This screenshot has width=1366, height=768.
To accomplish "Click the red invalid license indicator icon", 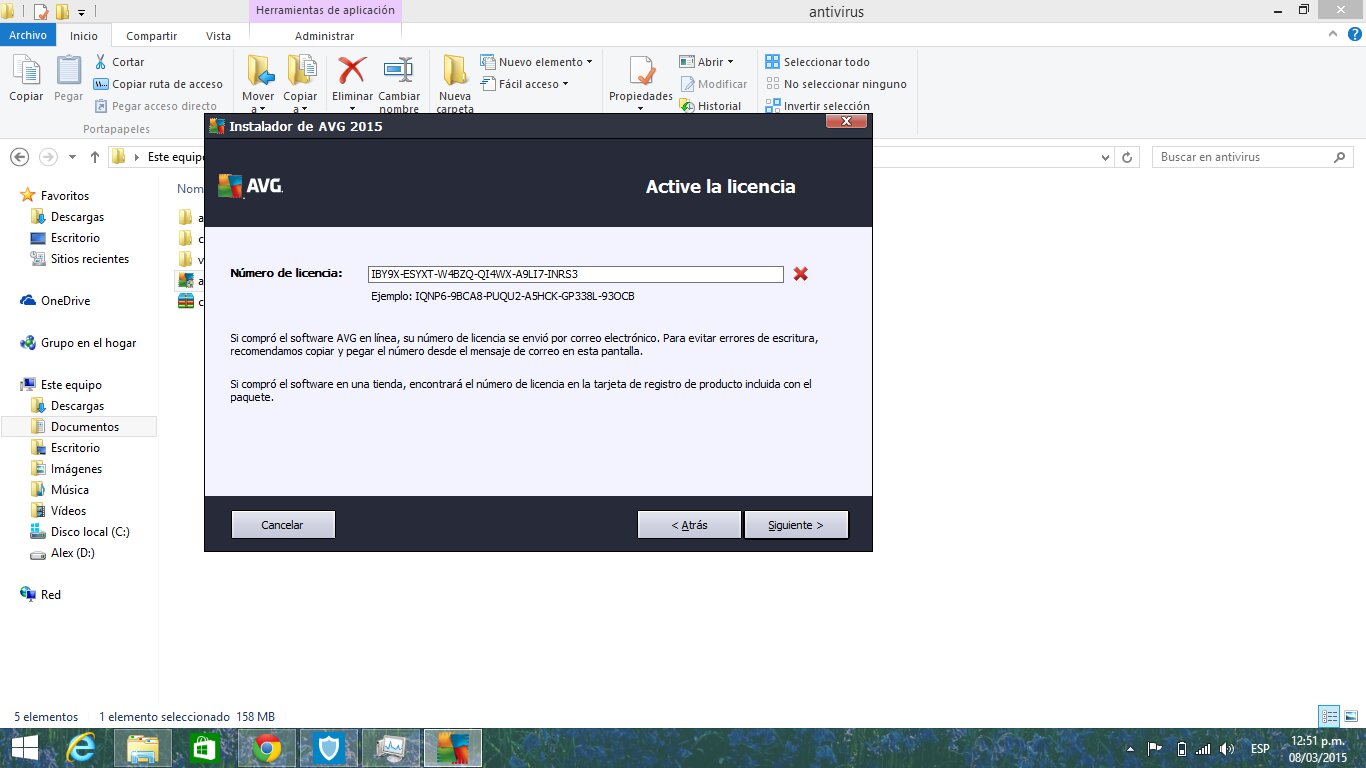I will [800, 273].
